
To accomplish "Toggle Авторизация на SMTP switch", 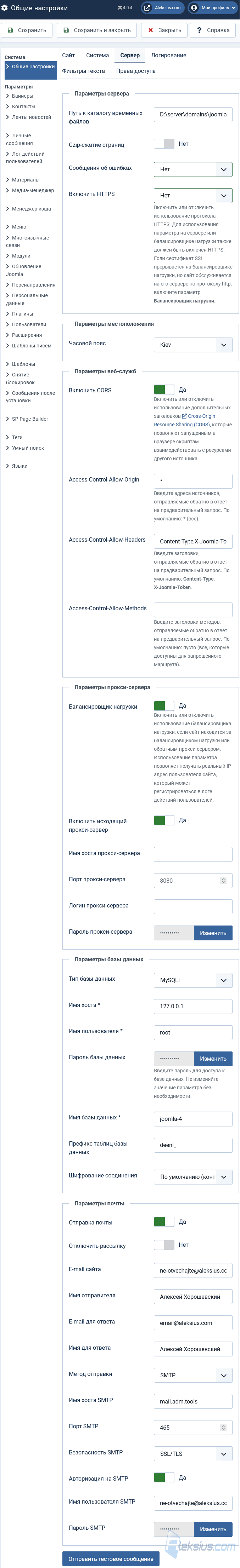I will pyautogui.click(x=164, y=1477).
